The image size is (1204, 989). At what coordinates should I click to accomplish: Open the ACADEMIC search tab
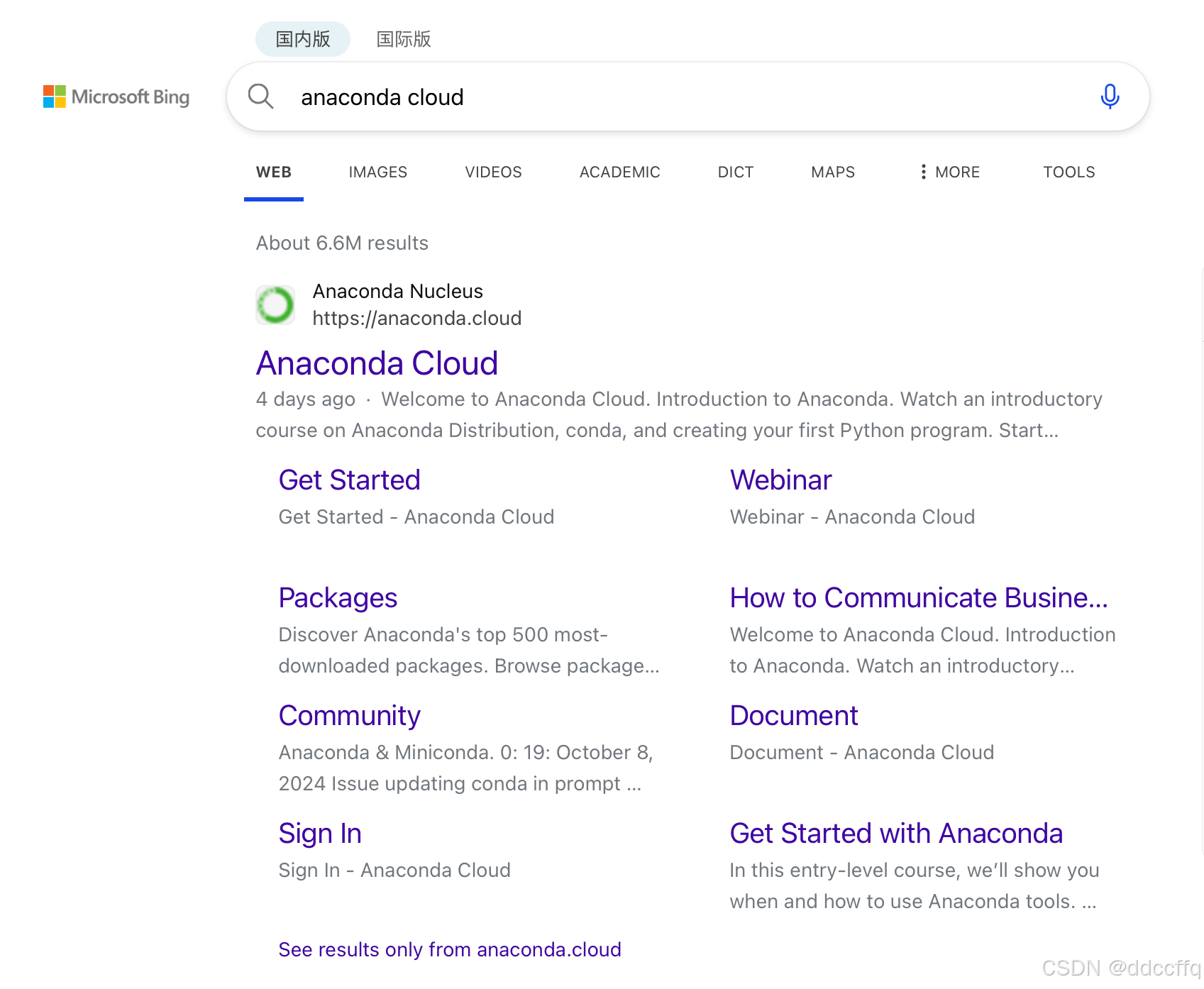pyautogui.click(x=620, y=172)
